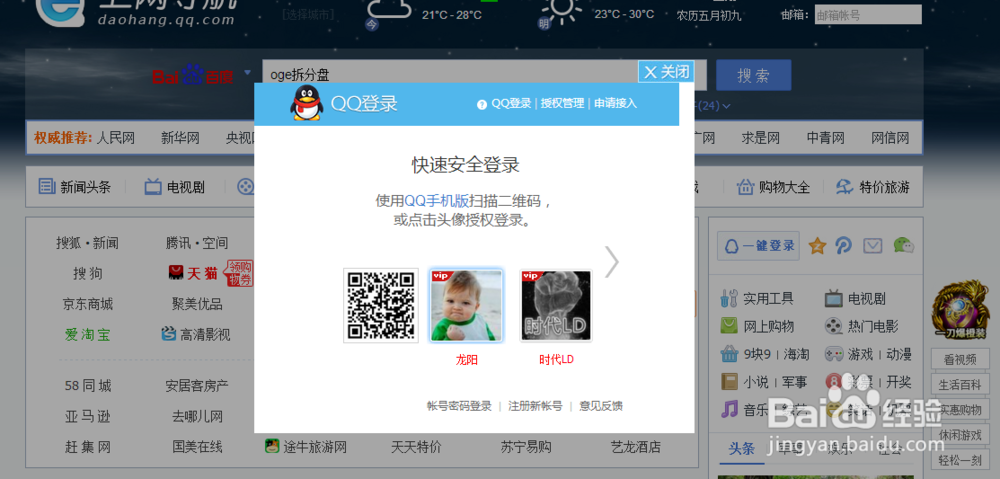
Task: Open 艺龙酒店 link
Action: coord(635,446)
